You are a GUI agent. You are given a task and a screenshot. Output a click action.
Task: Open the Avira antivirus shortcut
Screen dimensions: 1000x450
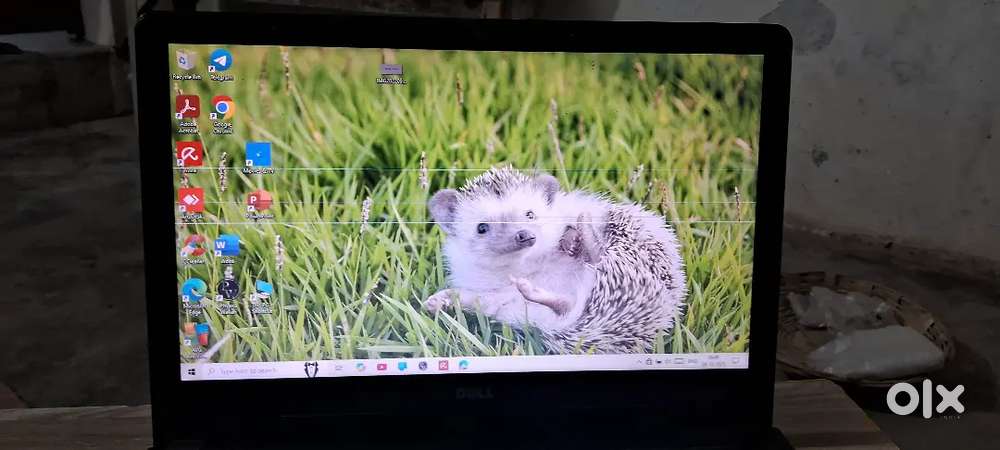coord(189,154)
